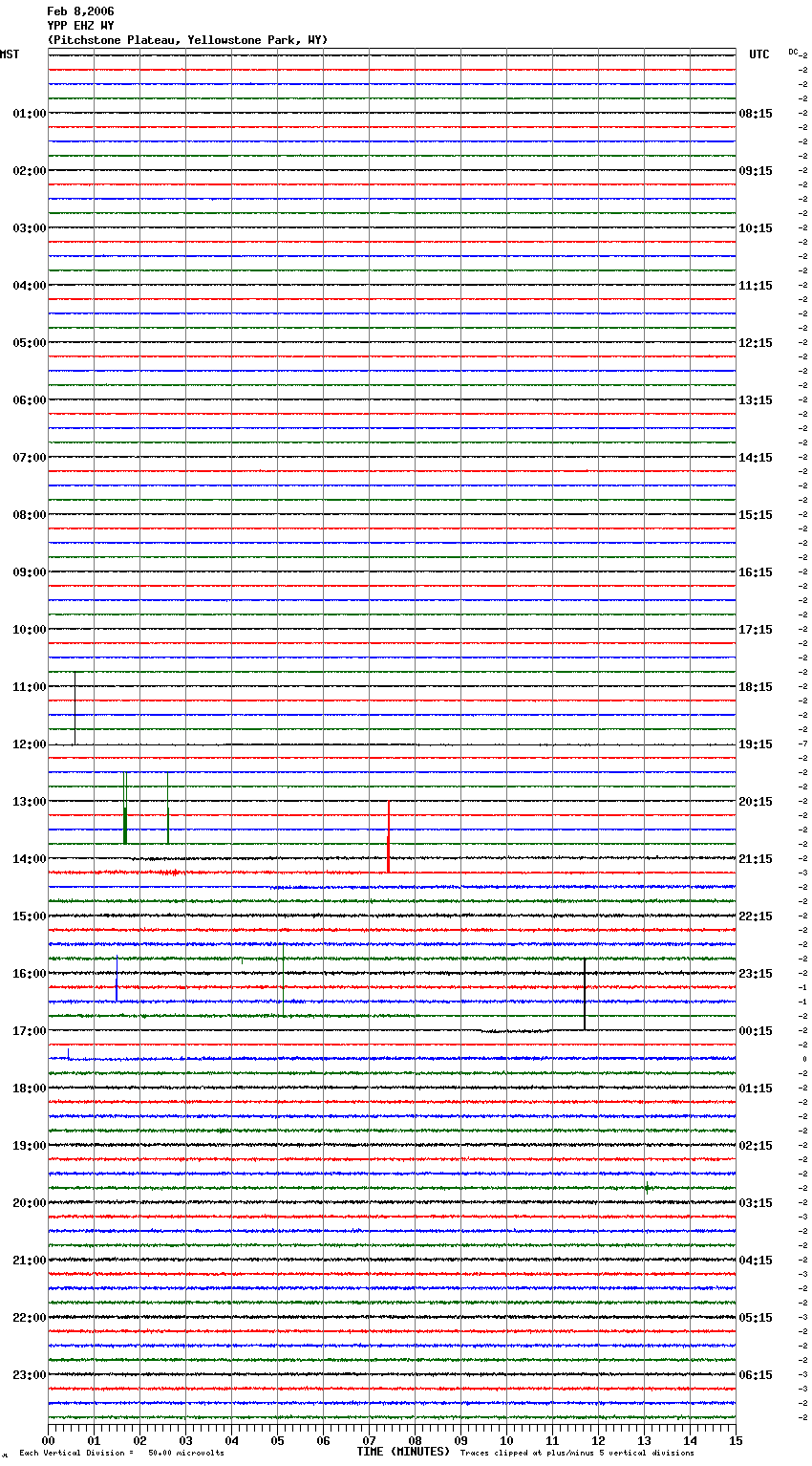Screen dimensions: 812x1466
Task: Click minute tick label "00" on x-axis
Action: [x=48, y=1440]
